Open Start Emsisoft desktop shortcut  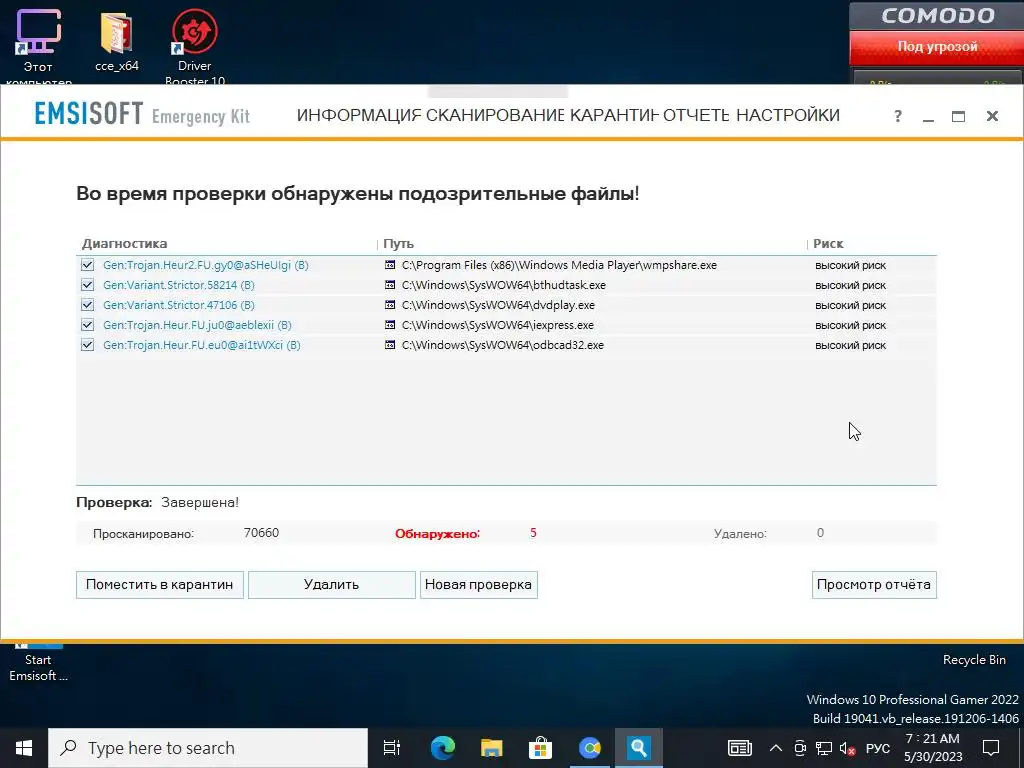coord(38,664)
